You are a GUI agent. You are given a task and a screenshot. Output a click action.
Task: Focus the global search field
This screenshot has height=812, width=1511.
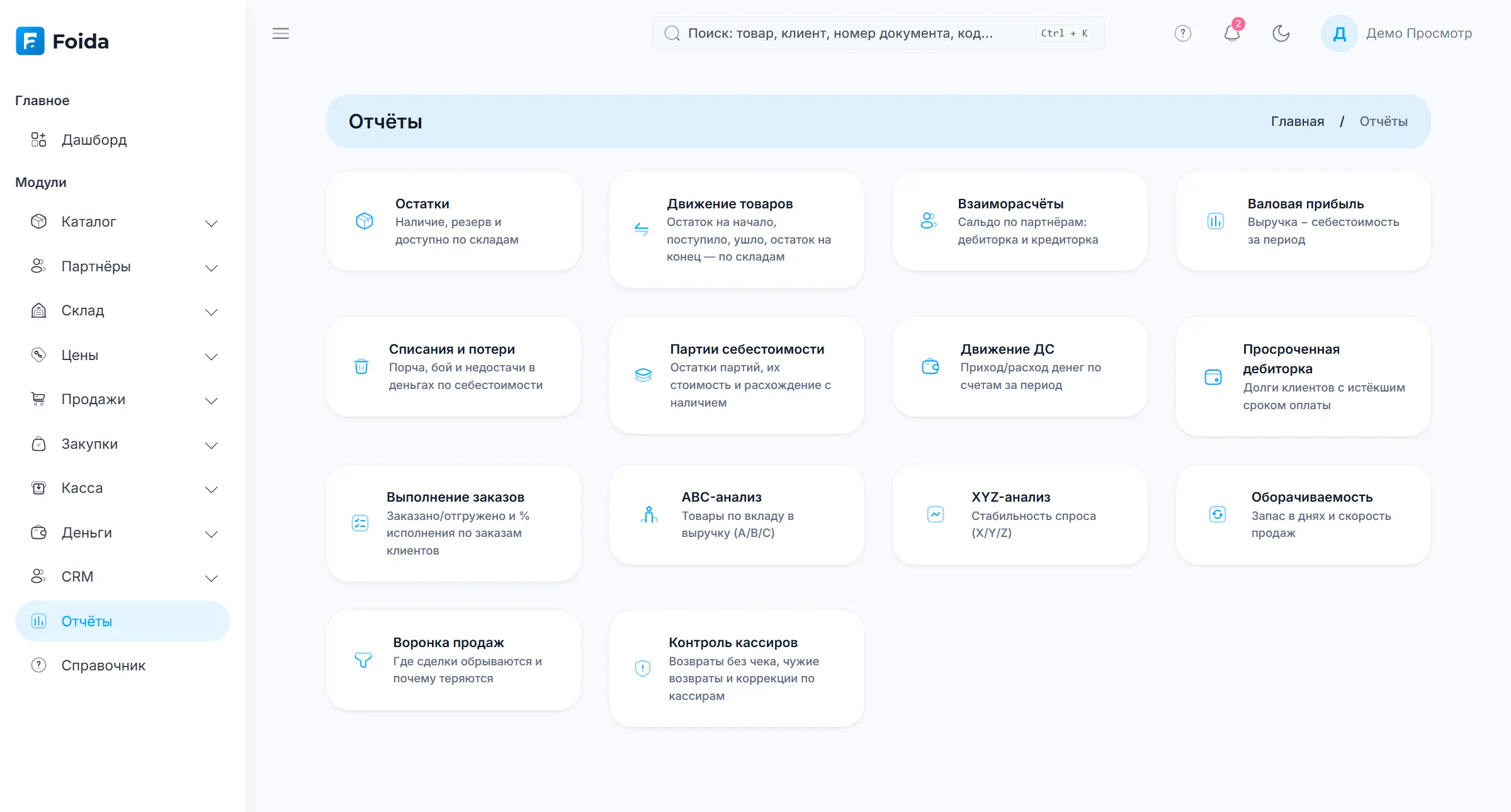(x=878, y=33)
